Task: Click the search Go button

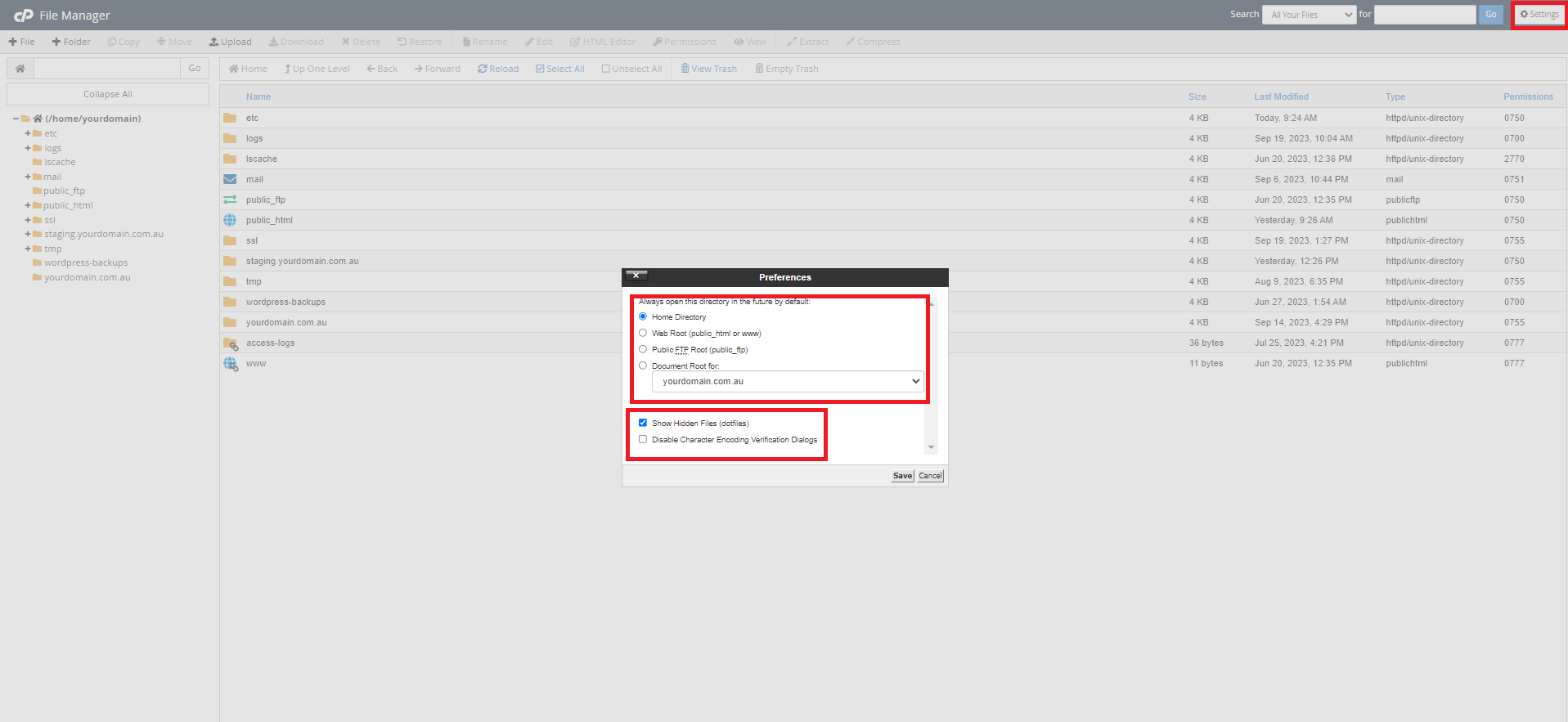Action: pyautogui.click(x=1491, y=15)
